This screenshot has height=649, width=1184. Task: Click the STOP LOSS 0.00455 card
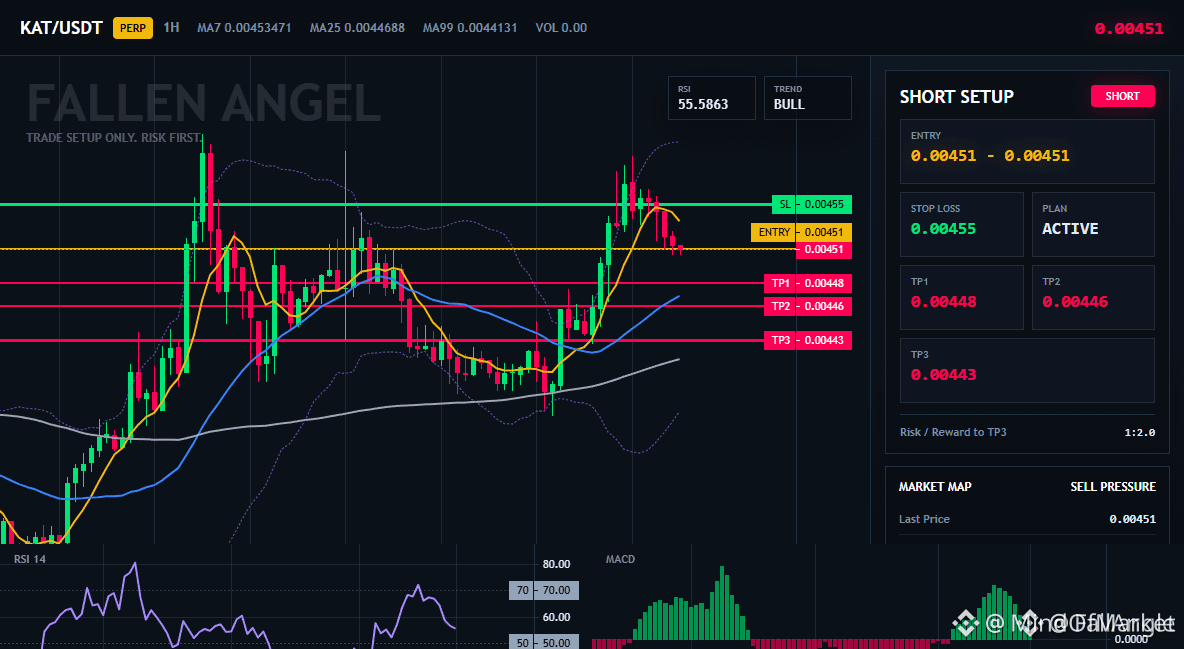961,224
